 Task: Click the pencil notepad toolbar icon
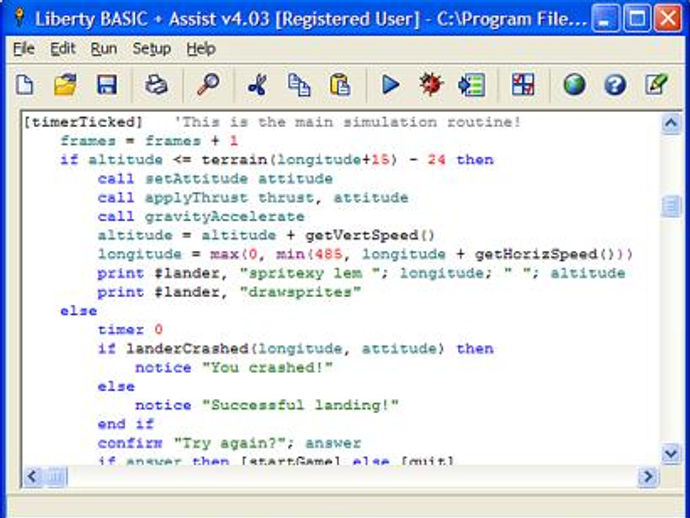pos(656,84)
